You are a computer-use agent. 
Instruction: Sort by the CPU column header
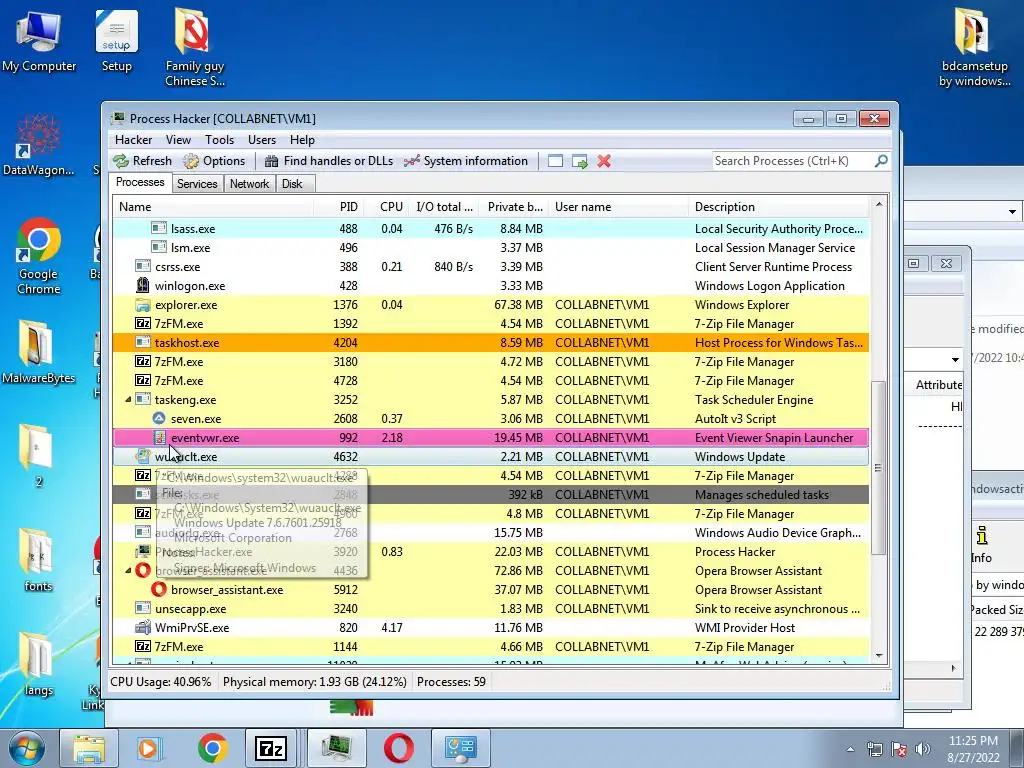click(x=386, y=207)
